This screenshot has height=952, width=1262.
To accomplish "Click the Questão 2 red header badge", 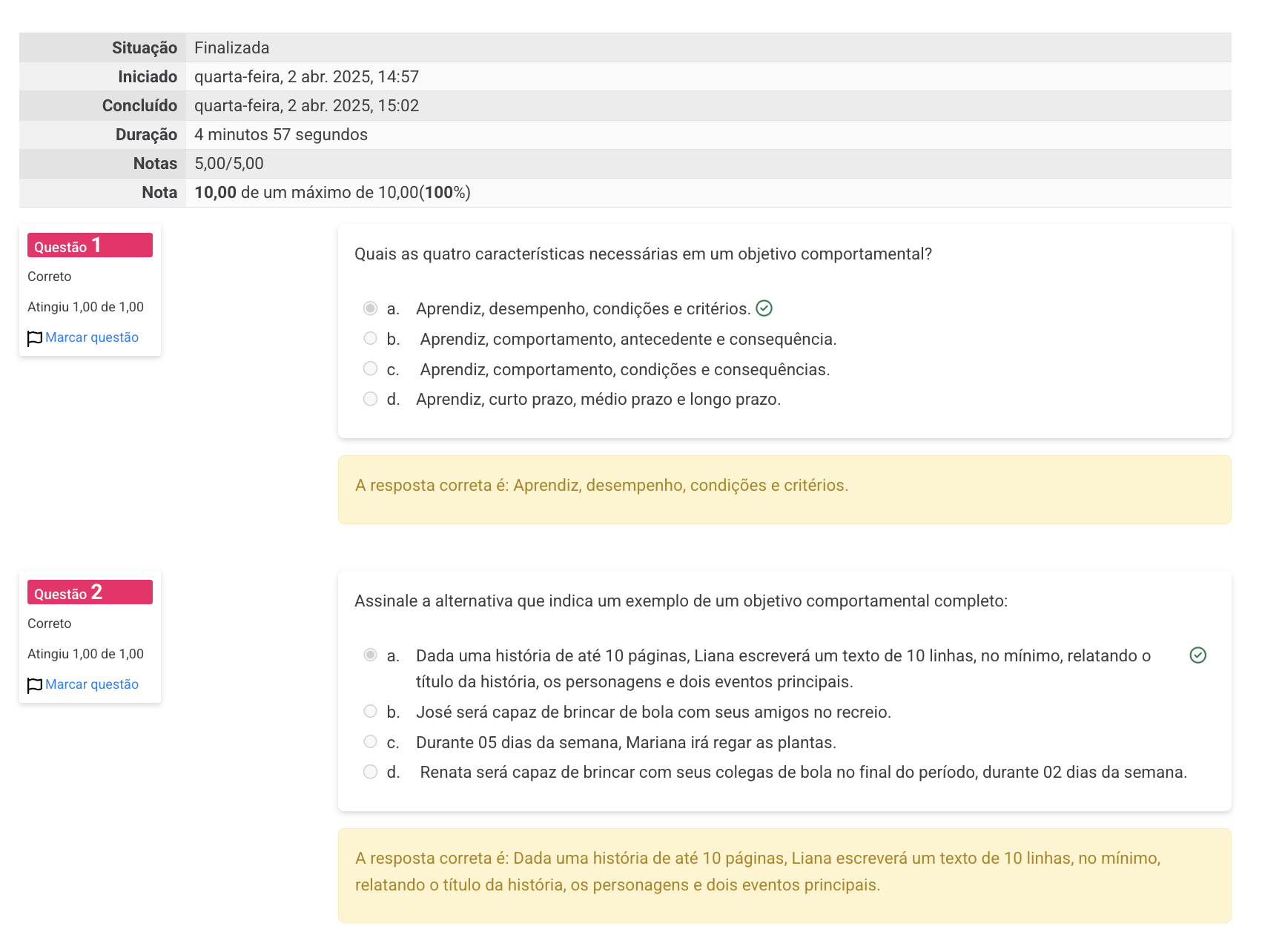I will click(x=90, y=592).
